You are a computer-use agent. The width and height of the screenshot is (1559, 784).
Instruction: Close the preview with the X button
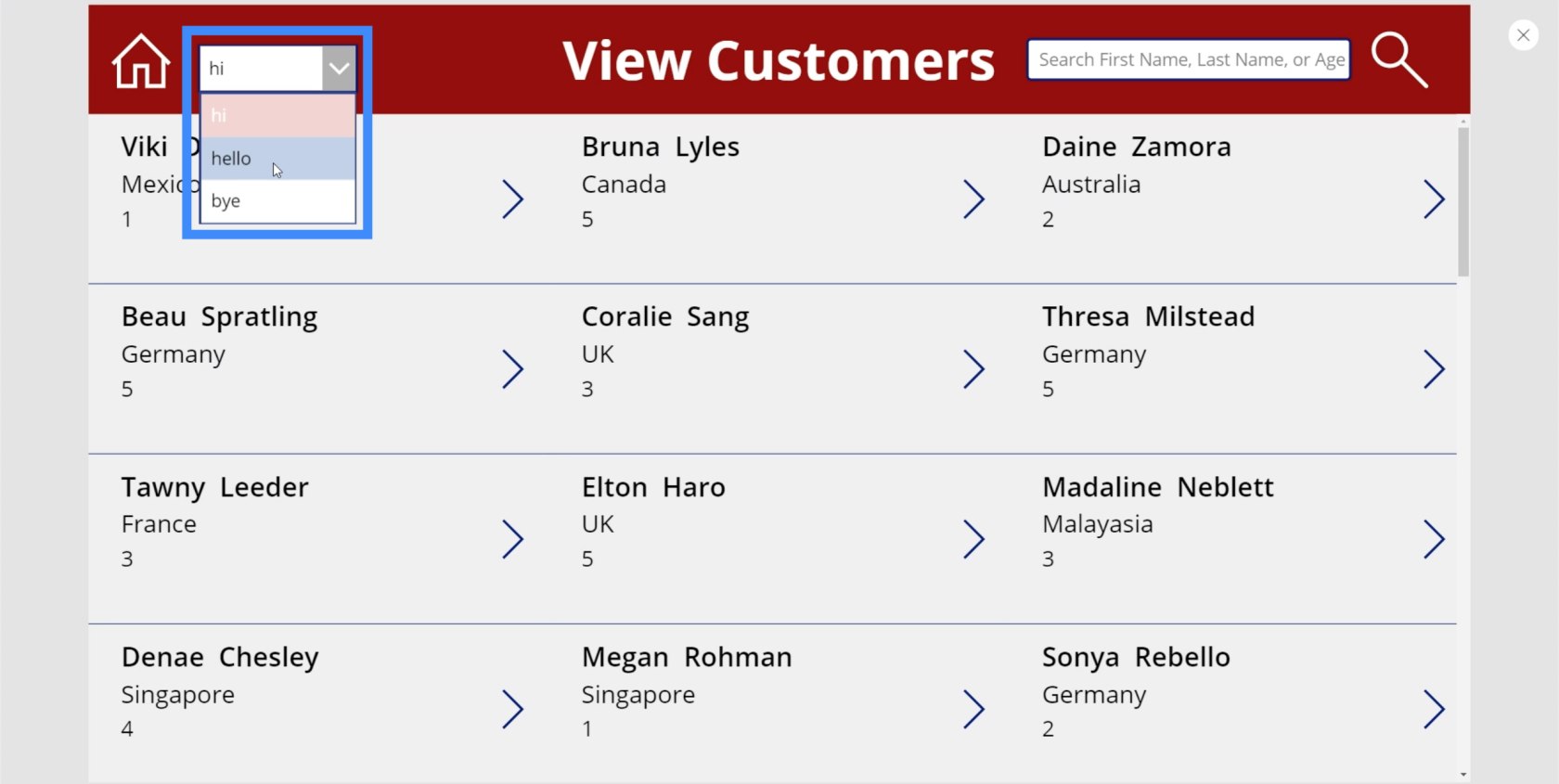1523,35
